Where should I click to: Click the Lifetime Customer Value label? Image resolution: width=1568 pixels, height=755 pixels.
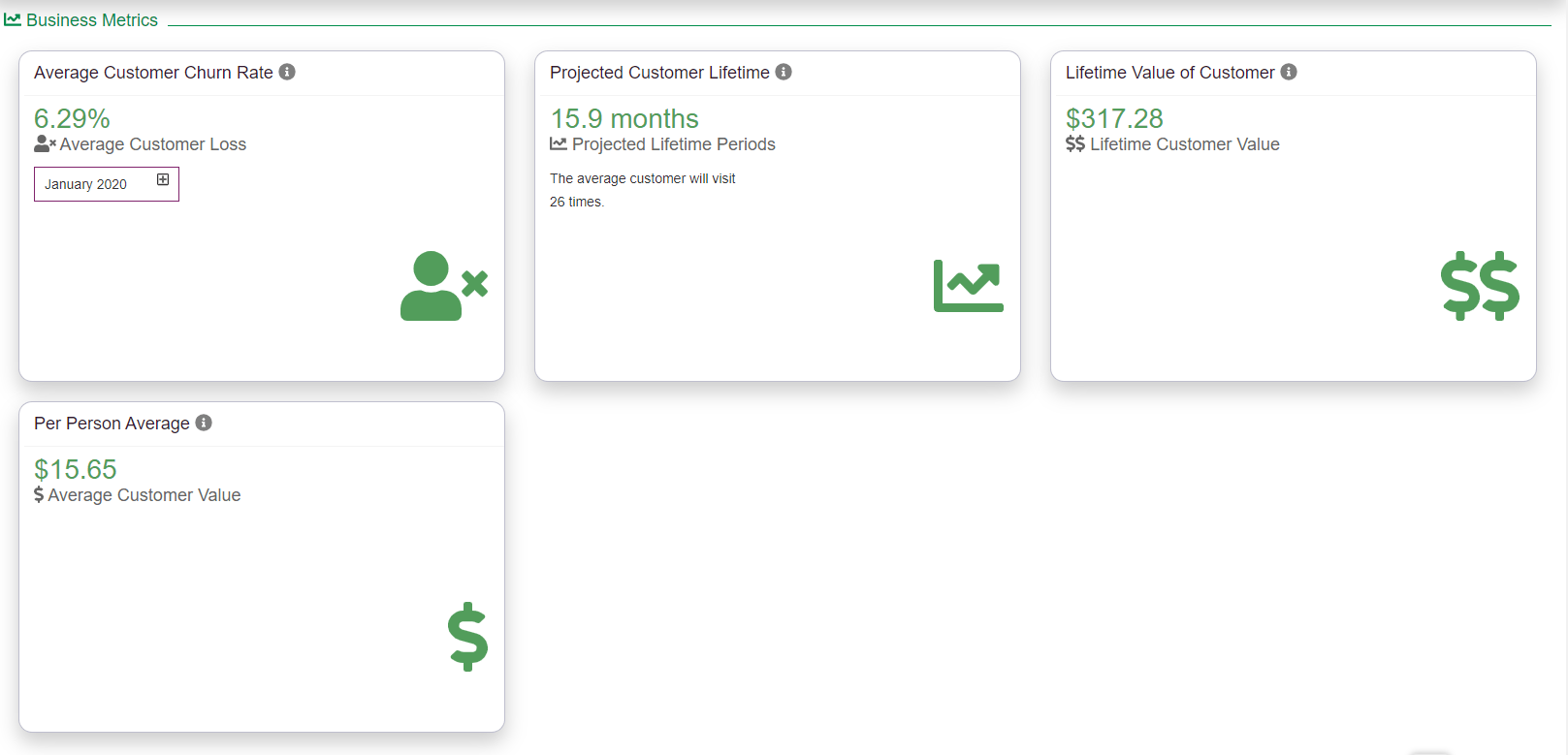coord(1184,144)
